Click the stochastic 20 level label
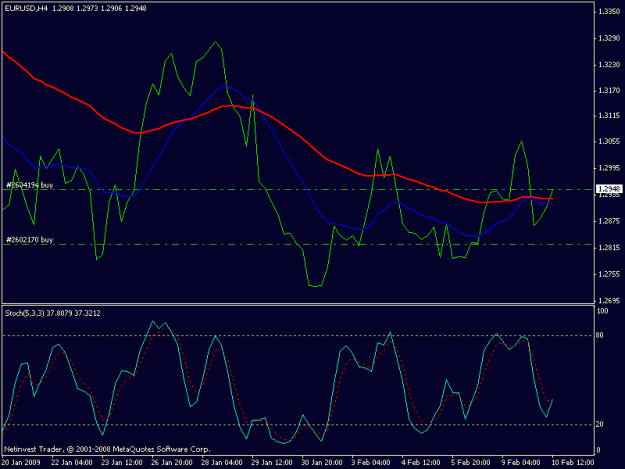 [x=599, y=425]
